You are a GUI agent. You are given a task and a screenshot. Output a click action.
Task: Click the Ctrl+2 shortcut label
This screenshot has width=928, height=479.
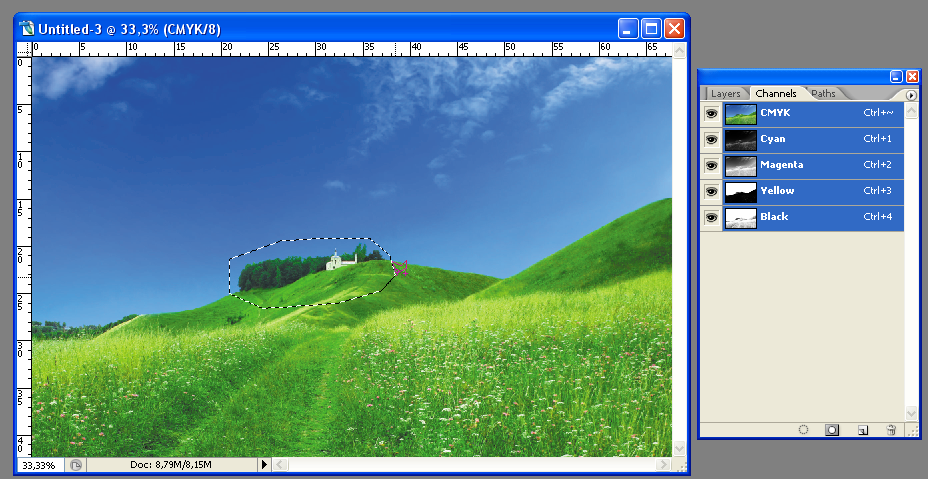[878, 165]
